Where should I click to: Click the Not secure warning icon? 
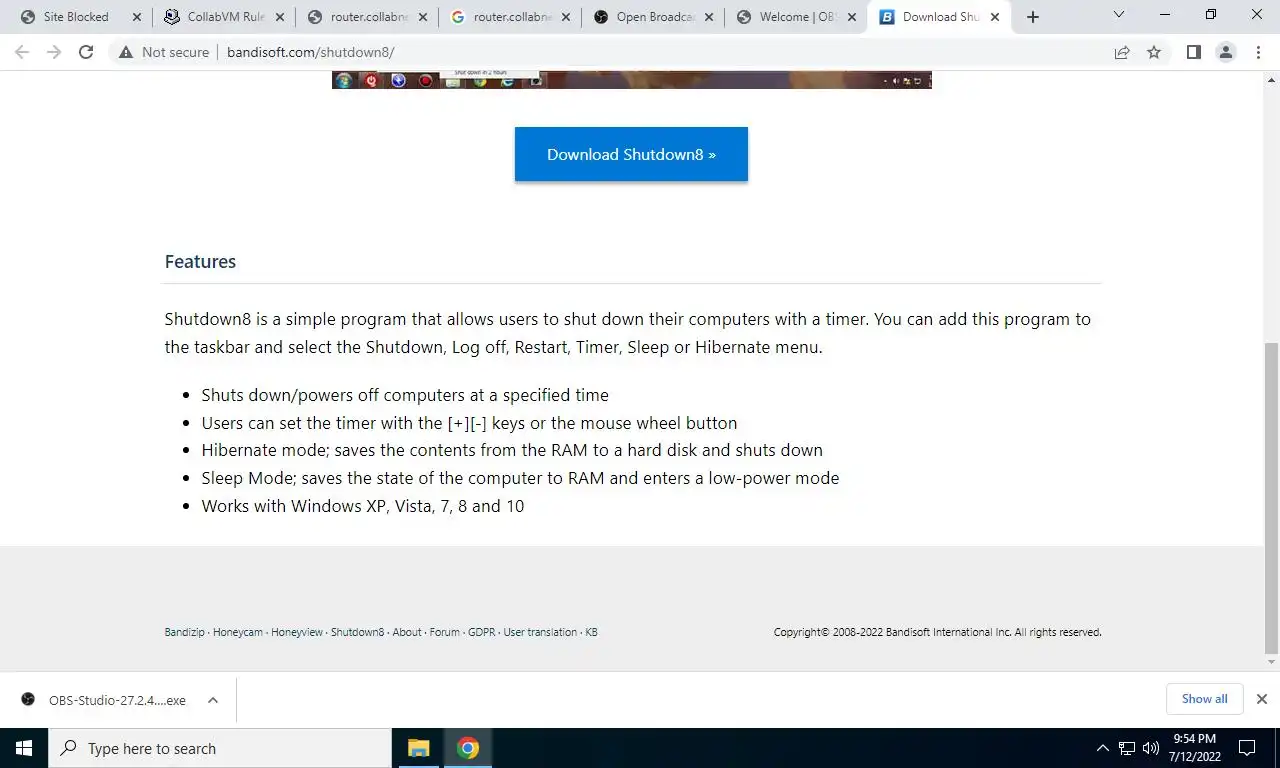(x=125, y=52)
